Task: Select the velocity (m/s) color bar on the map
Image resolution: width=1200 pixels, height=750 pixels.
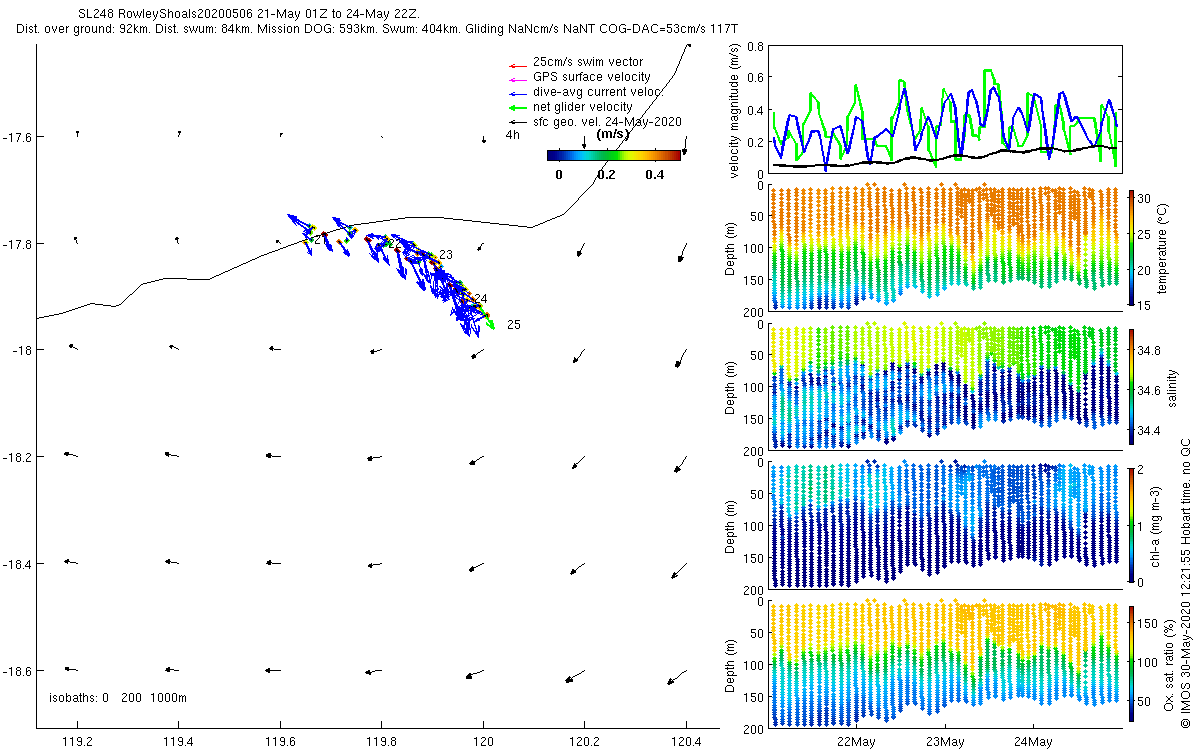Action: pyautogui.click(x=614, y=155)
